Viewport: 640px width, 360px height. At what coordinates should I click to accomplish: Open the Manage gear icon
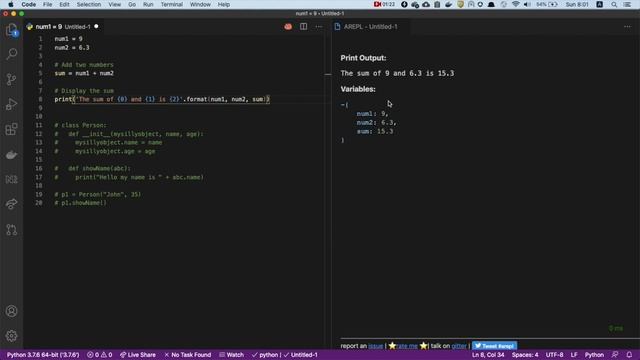coord(11,336)
